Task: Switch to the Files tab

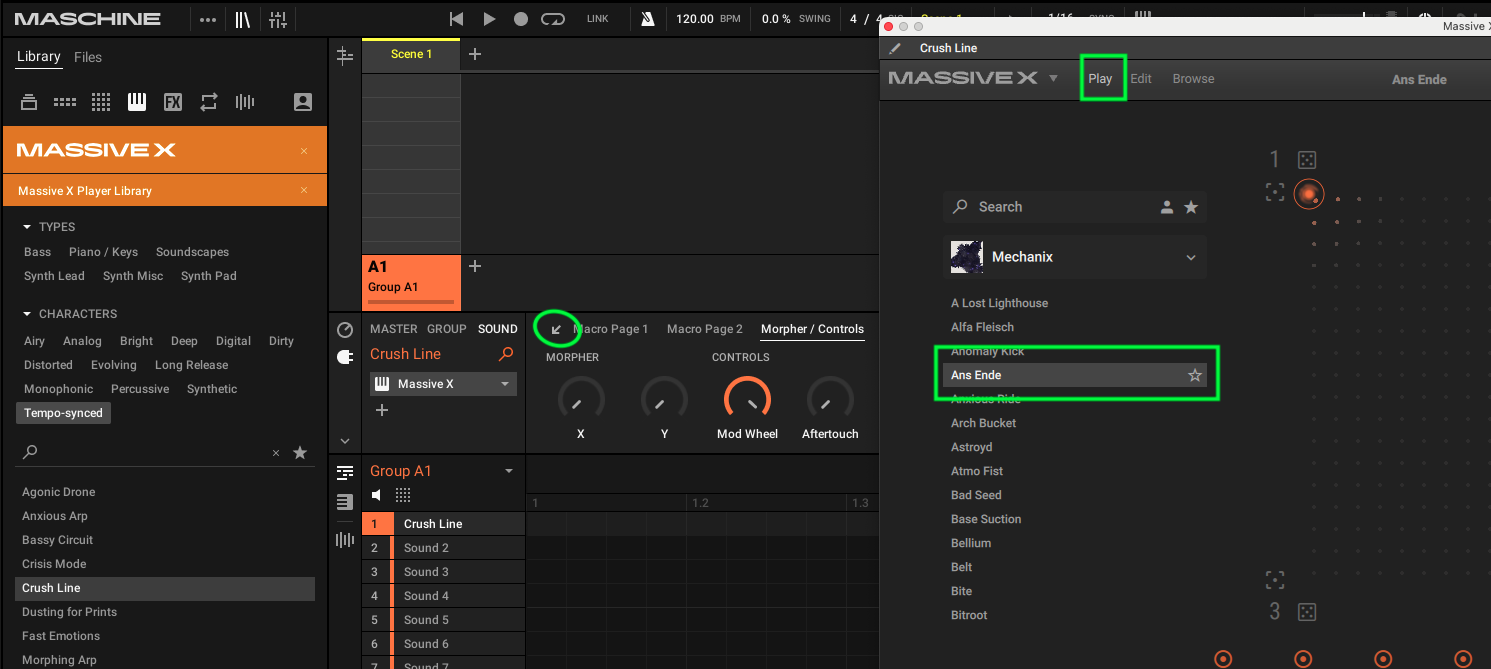Action: (88, 57)
